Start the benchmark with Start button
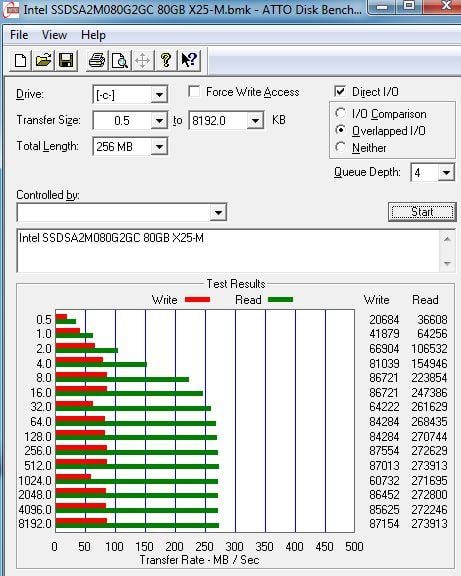The width and height of the screenshot is (461, 576). pos(422,212)
